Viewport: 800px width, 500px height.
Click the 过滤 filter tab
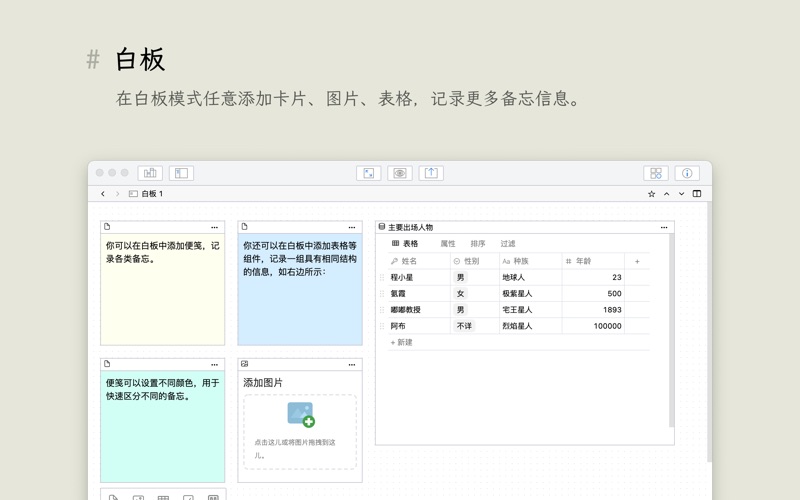click(x=508, y=244)
